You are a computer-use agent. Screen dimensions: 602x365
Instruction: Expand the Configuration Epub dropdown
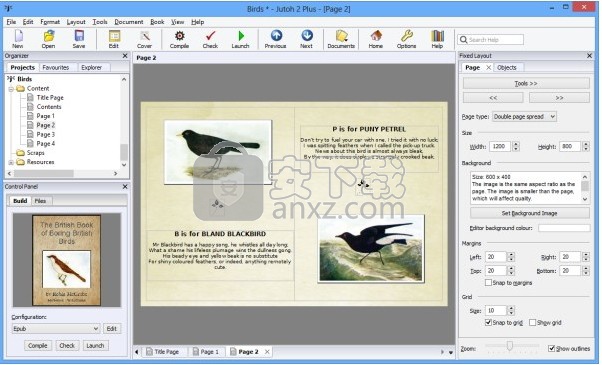(56, 329)
